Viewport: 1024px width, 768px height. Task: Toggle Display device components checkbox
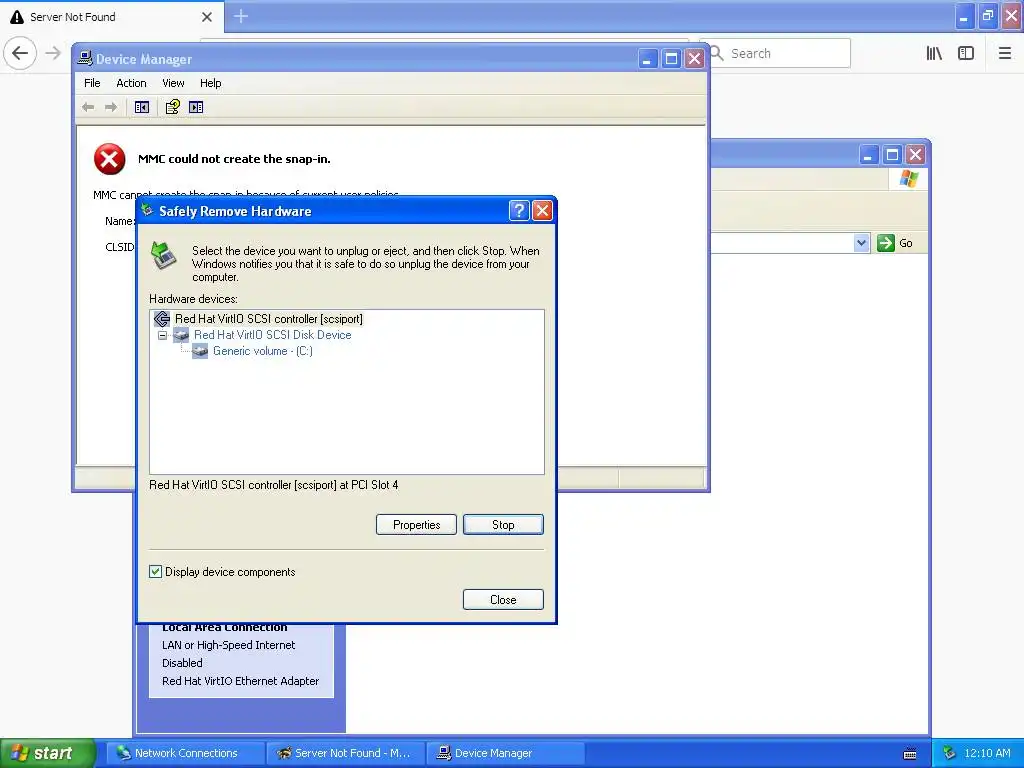click(x=155, y=571)
